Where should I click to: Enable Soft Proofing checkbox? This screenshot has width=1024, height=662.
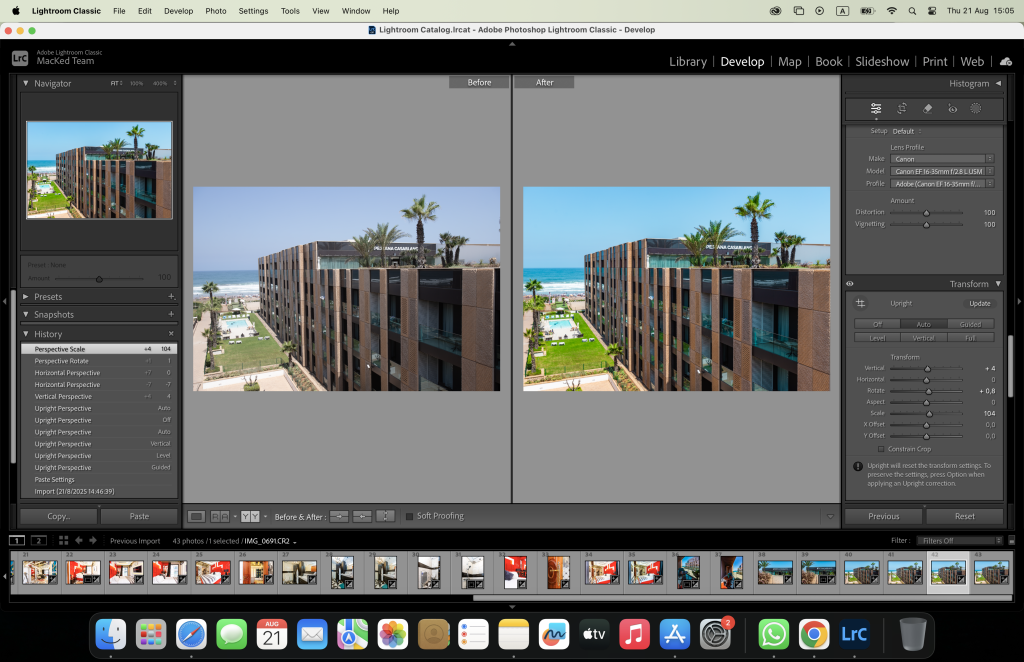point(409,516)
